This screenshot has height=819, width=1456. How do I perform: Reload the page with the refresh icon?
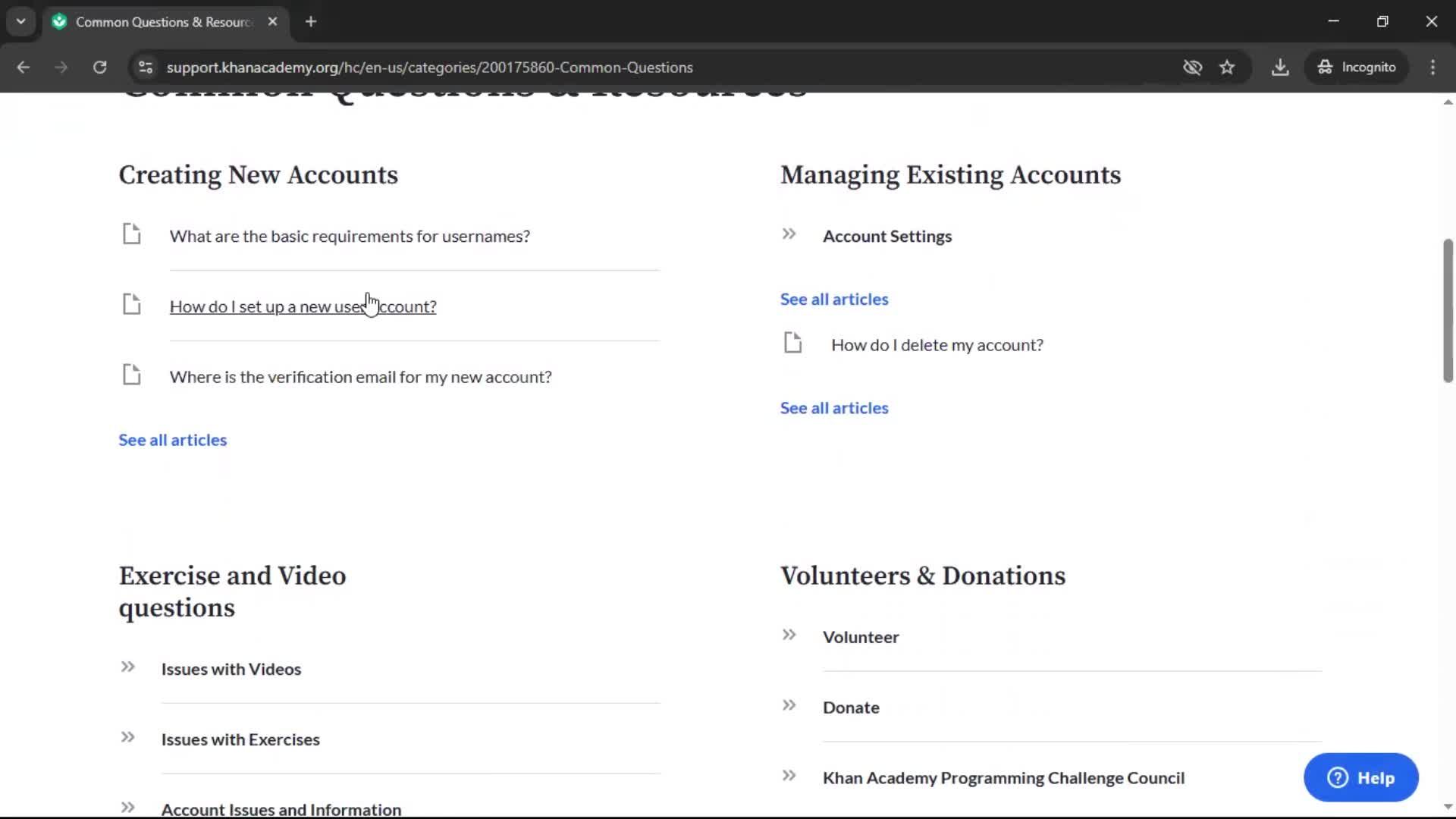(99, 67)
